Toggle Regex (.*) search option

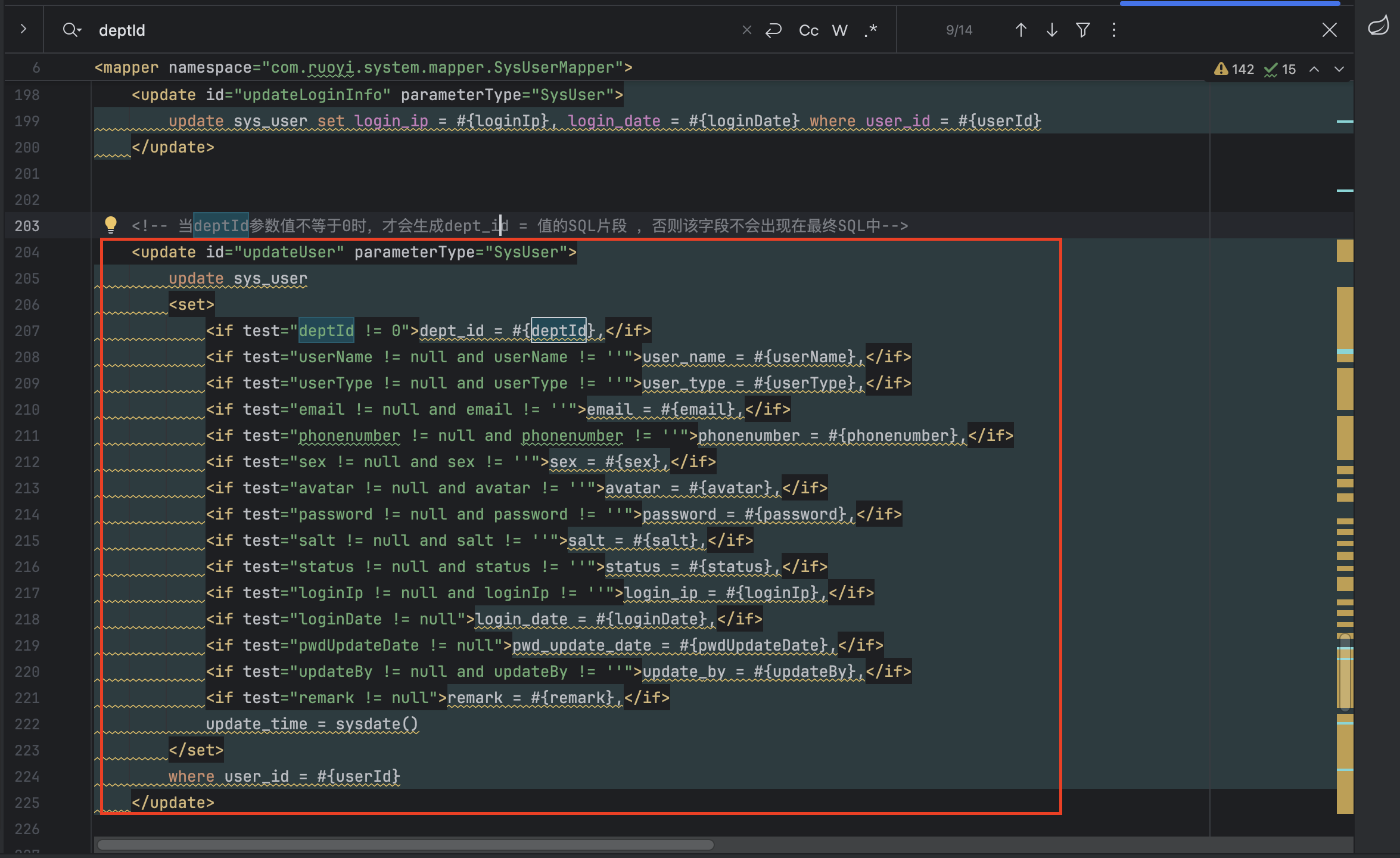pyautogui.click(x=870, y=30)
